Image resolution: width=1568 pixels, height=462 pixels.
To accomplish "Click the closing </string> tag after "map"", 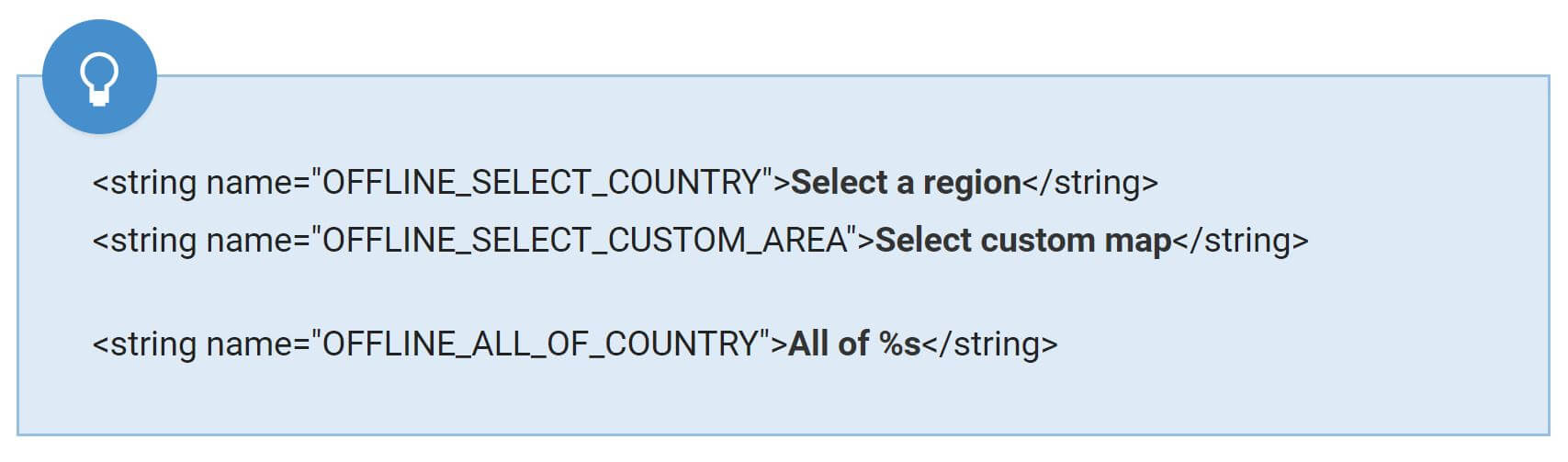I will click(1241, 241).
